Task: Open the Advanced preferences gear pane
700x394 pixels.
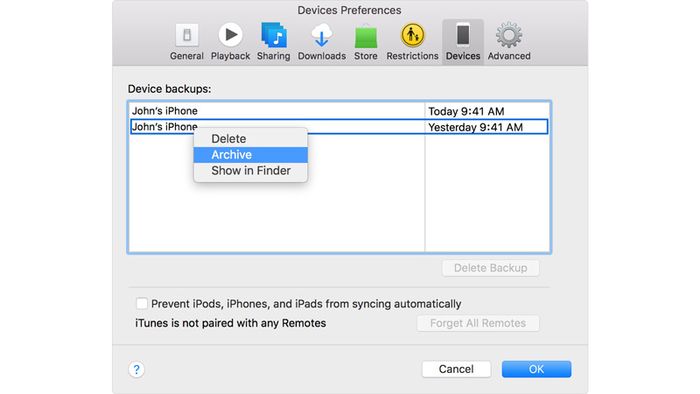Action: [509, 42]
